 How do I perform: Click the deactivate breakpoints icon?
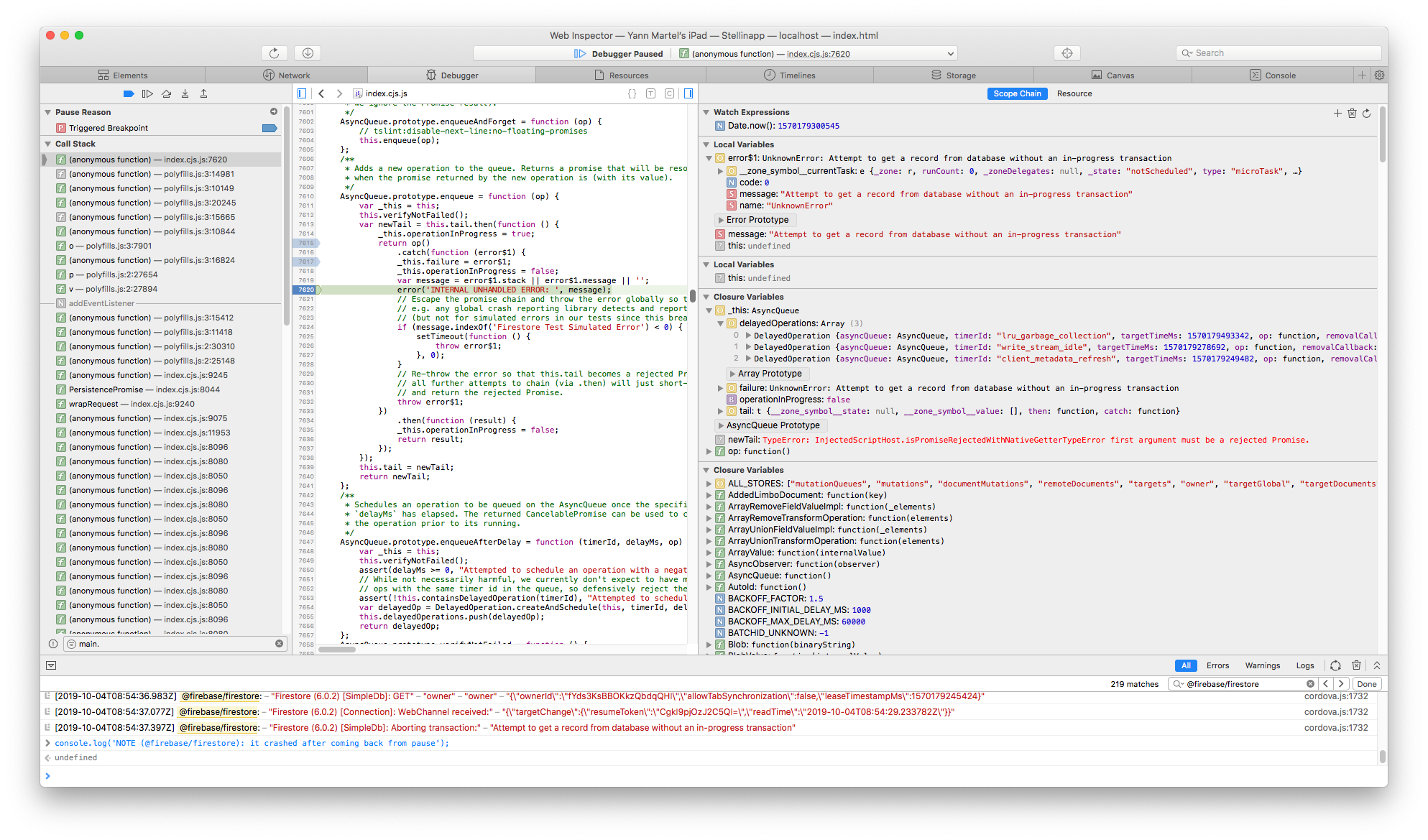tap(130, 93)
